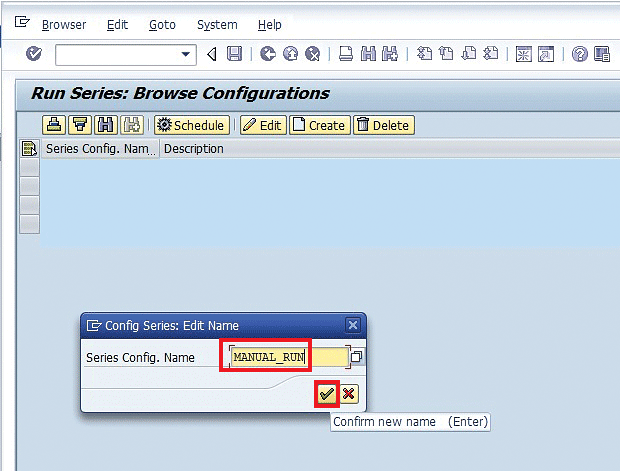The image size is (620, 471).
Task: Click the Create button
Action: [x=318, y=125]
